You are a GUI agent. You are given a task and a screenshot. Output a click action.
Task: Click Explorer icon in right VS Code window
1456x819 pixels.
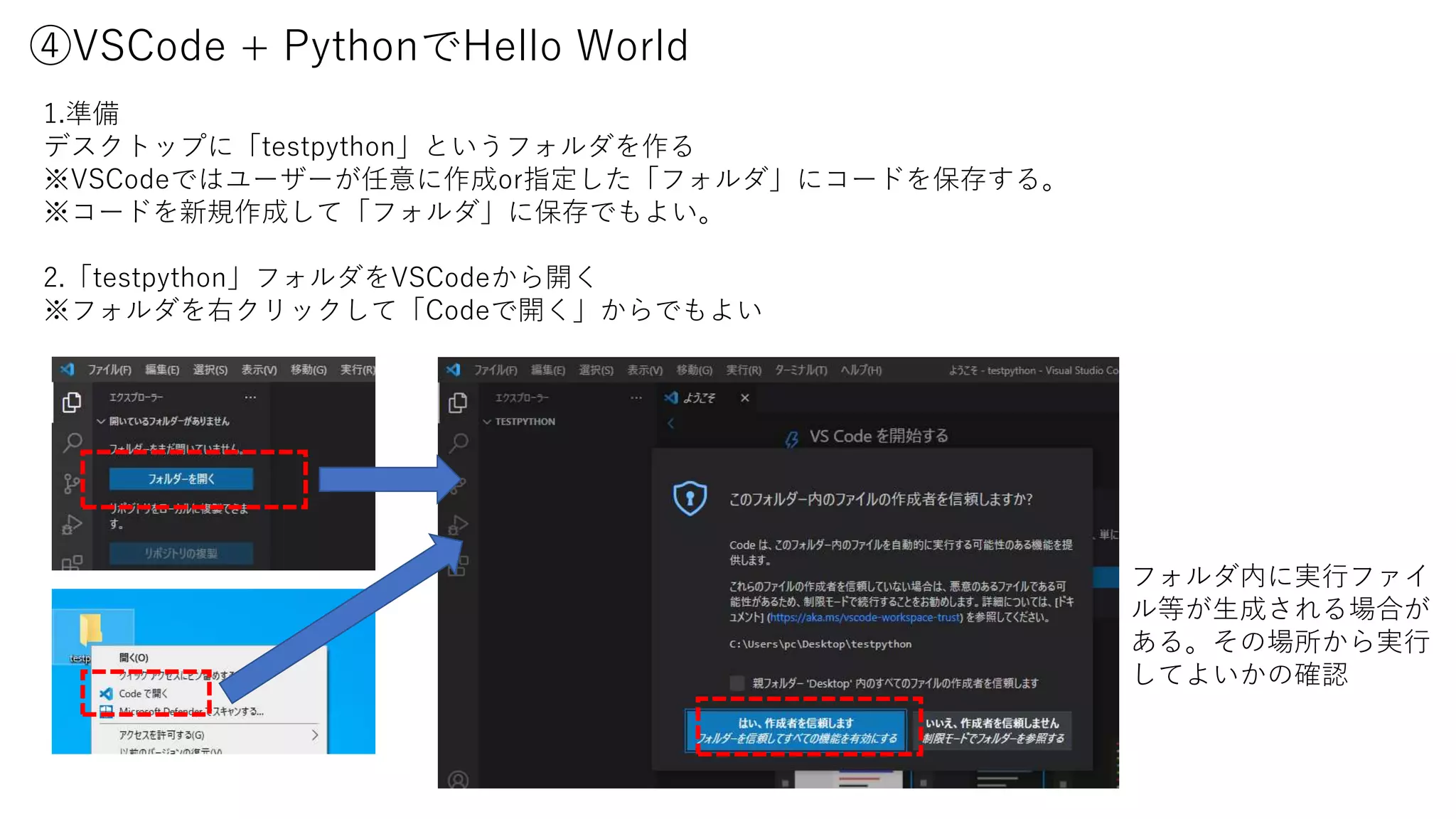coord(458,403)
